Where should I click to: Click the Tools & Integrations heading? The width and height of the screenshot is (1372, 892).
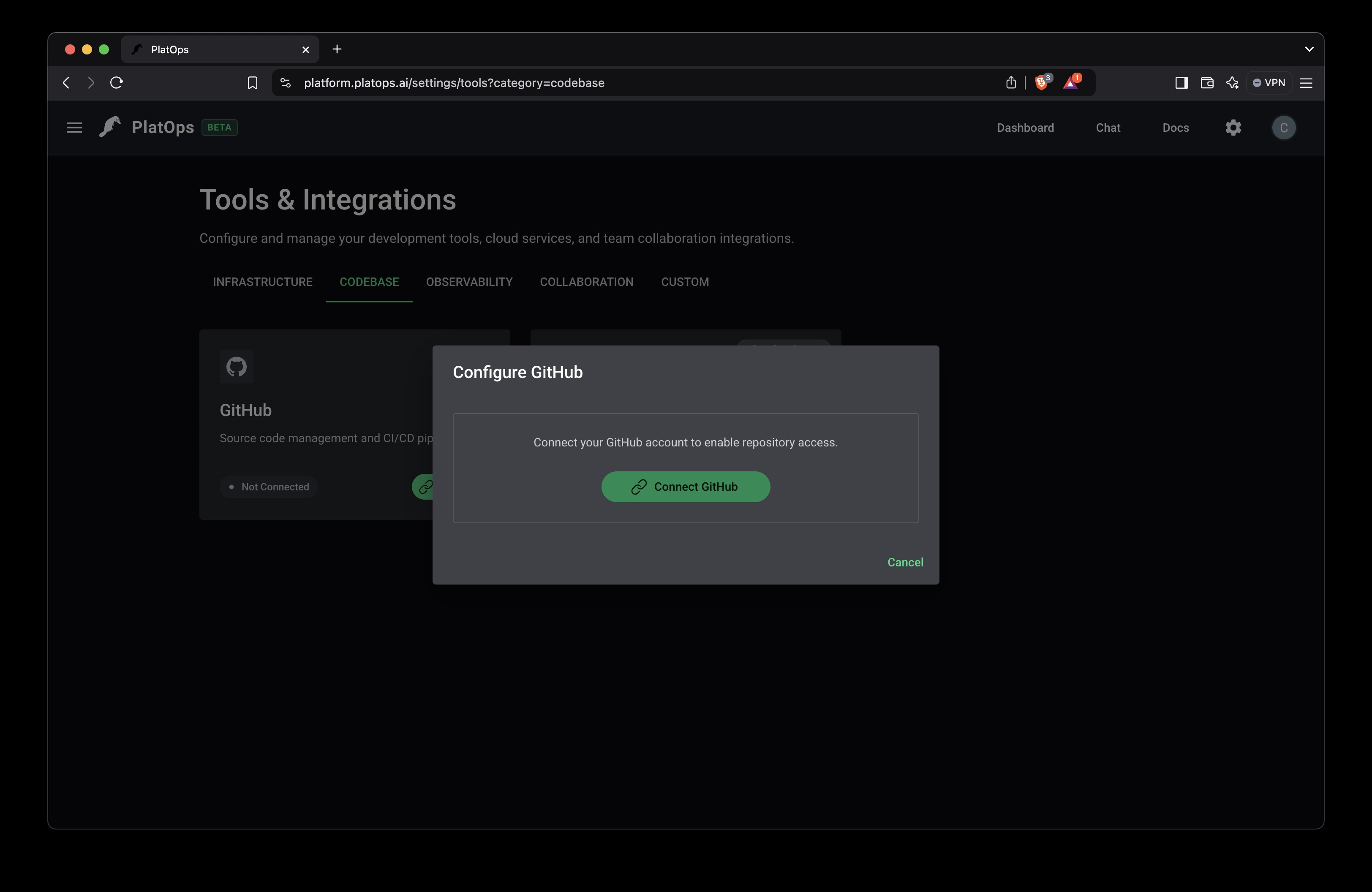[327, 200]
